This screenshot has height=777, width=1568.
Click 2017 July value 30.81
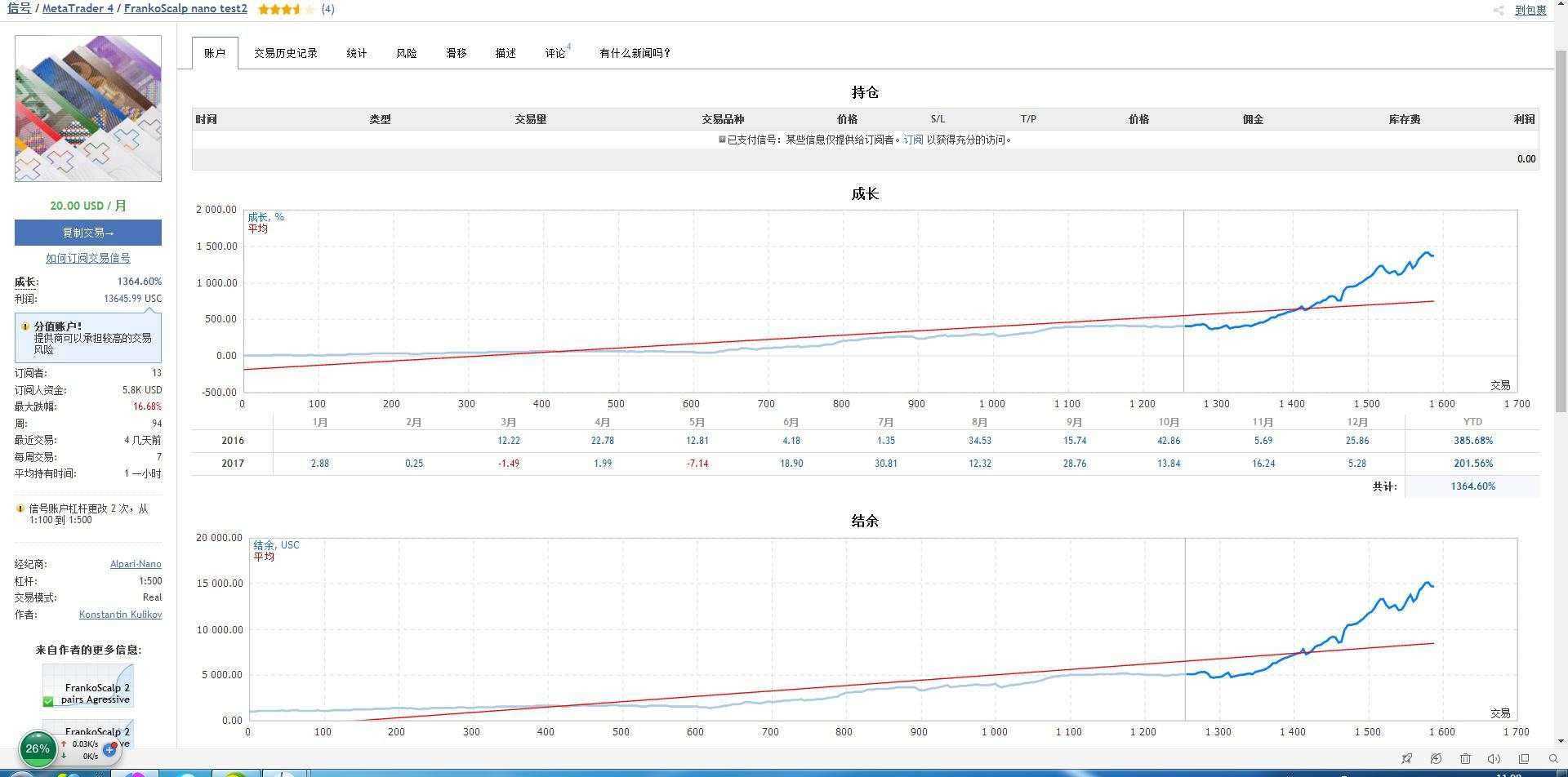[885, 464]
